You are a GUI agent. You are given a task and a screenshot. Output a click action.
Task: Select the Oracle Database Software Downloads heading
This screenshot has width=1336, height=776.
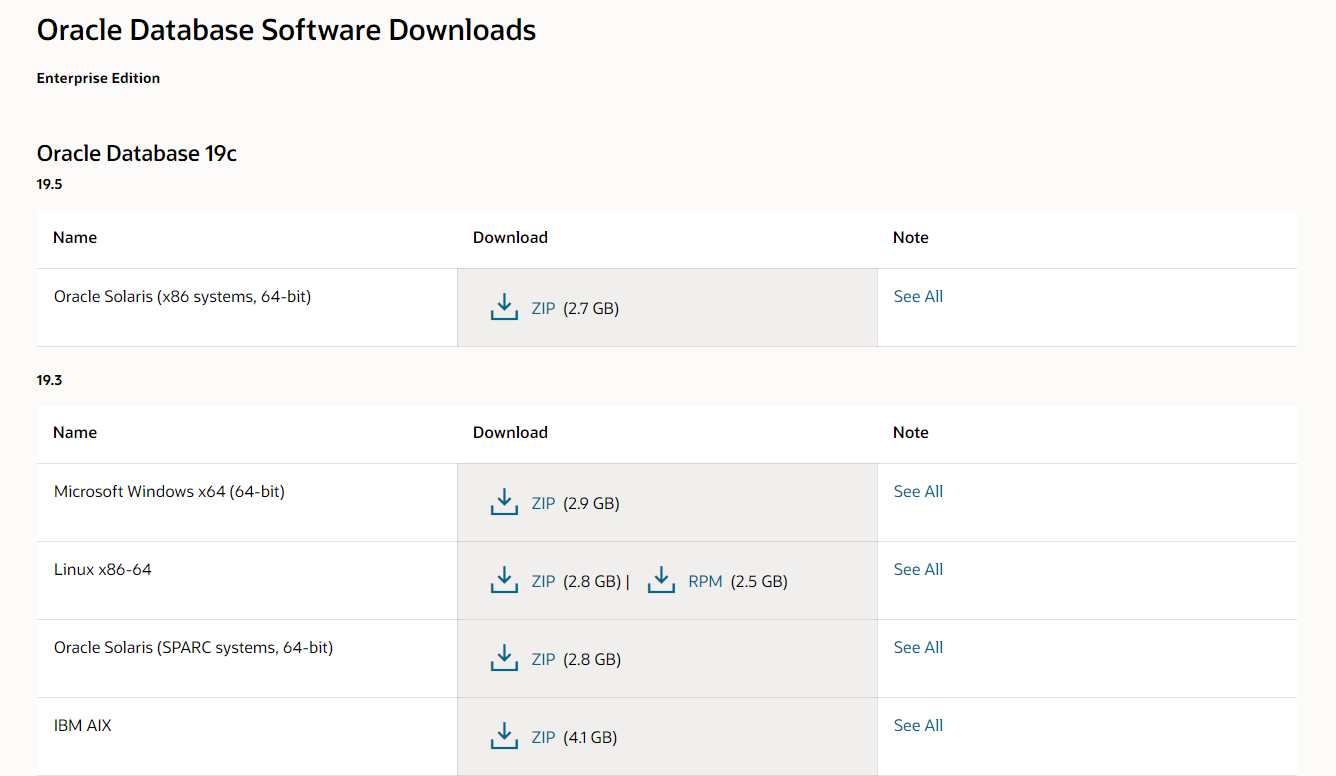(286, 30)
